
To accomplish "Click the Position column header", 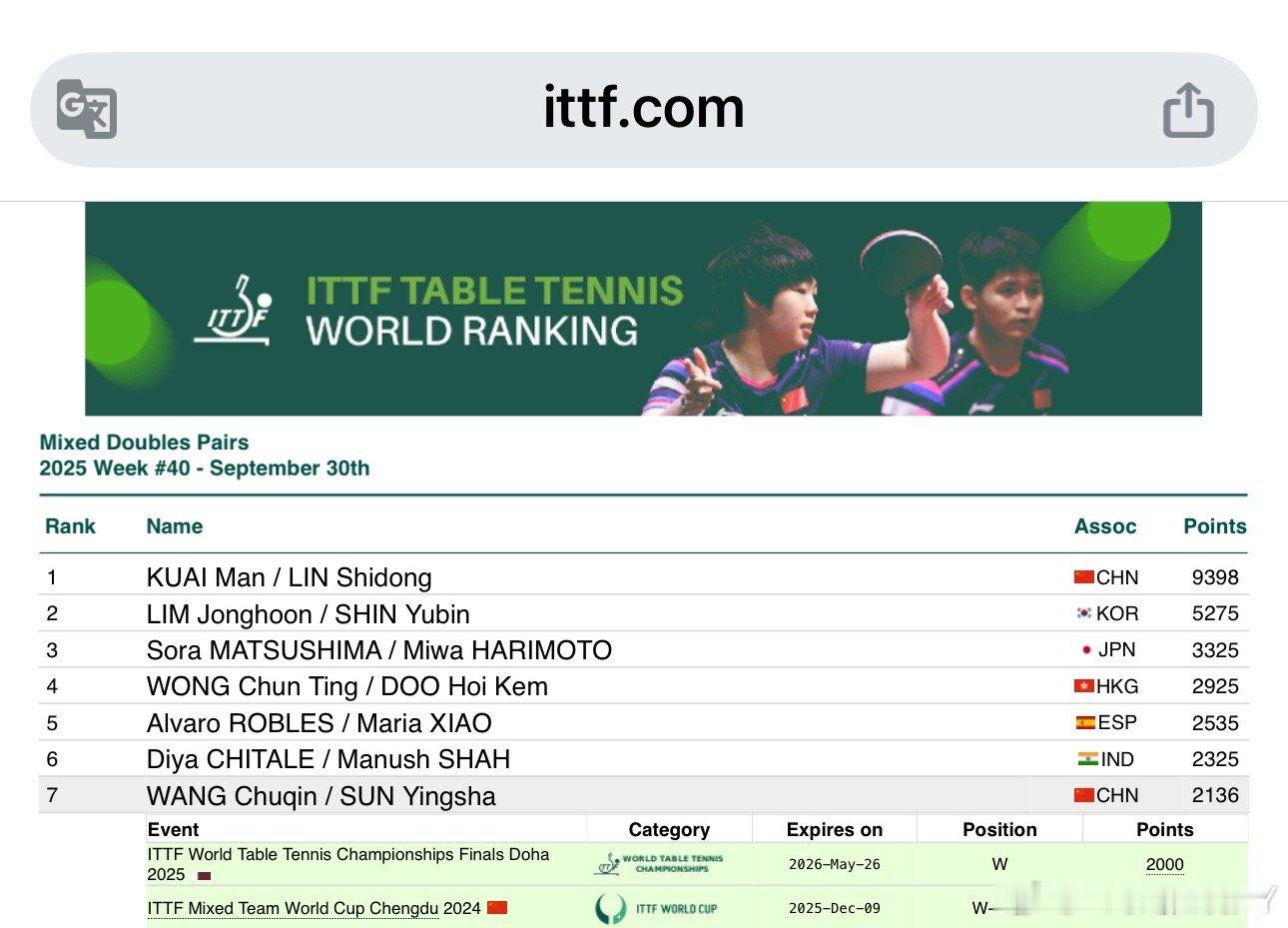I will [999, 829].
